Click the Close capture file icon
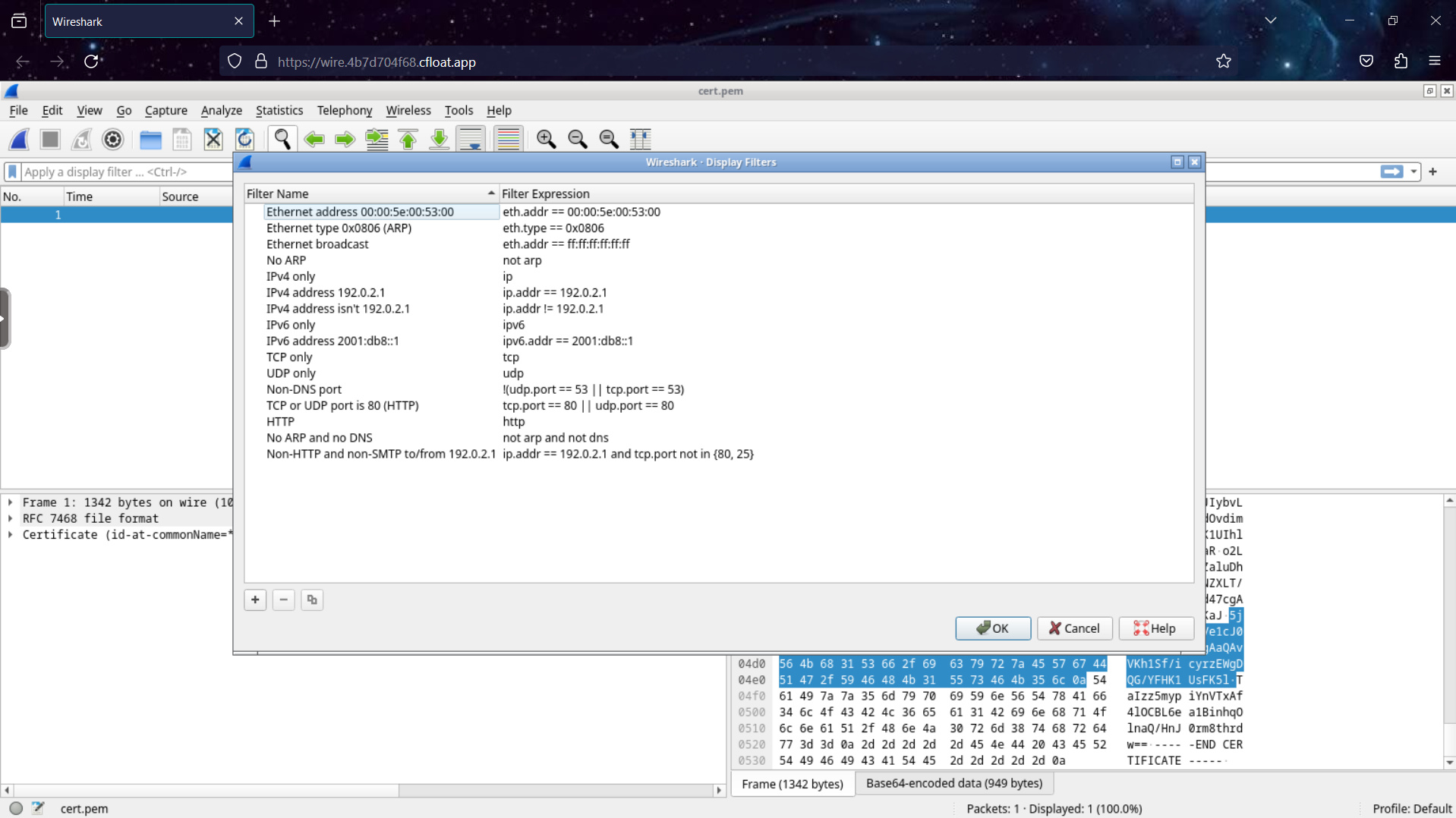 pyautogui.click(x=213, y=139)
